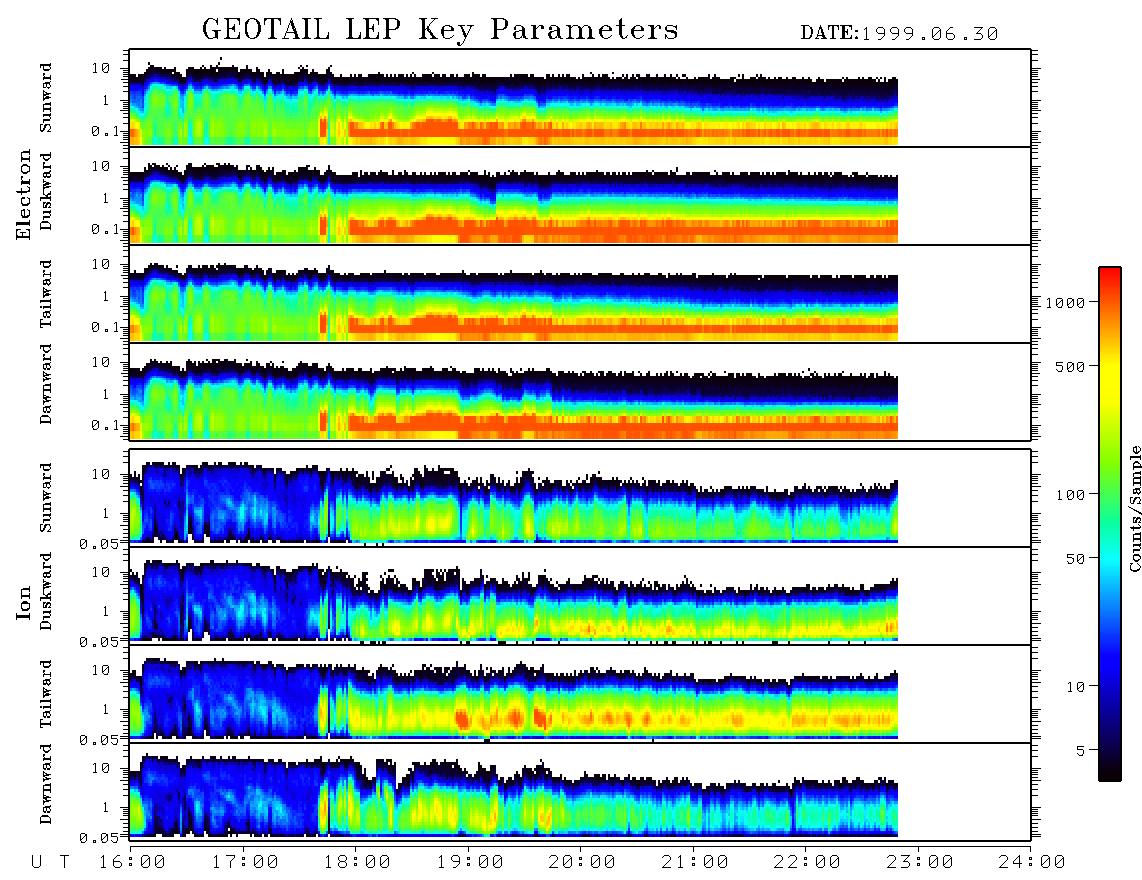The width and height of the screenshot is (1142, 880).
Task: Click the 18:00 time axis label
Action: [x=357, y=862]
